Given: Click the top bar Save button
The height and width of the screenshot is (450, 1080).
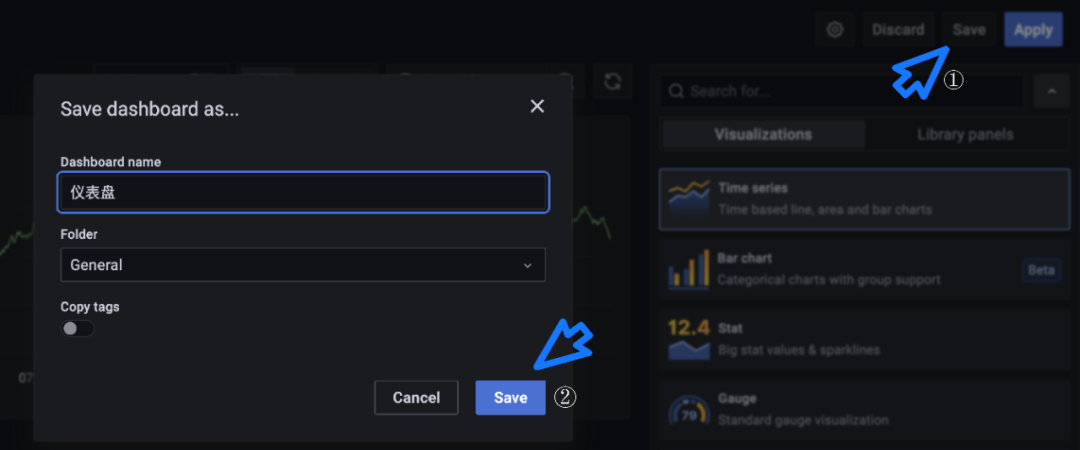Looking at the screenshot, I should click(968, 30).
